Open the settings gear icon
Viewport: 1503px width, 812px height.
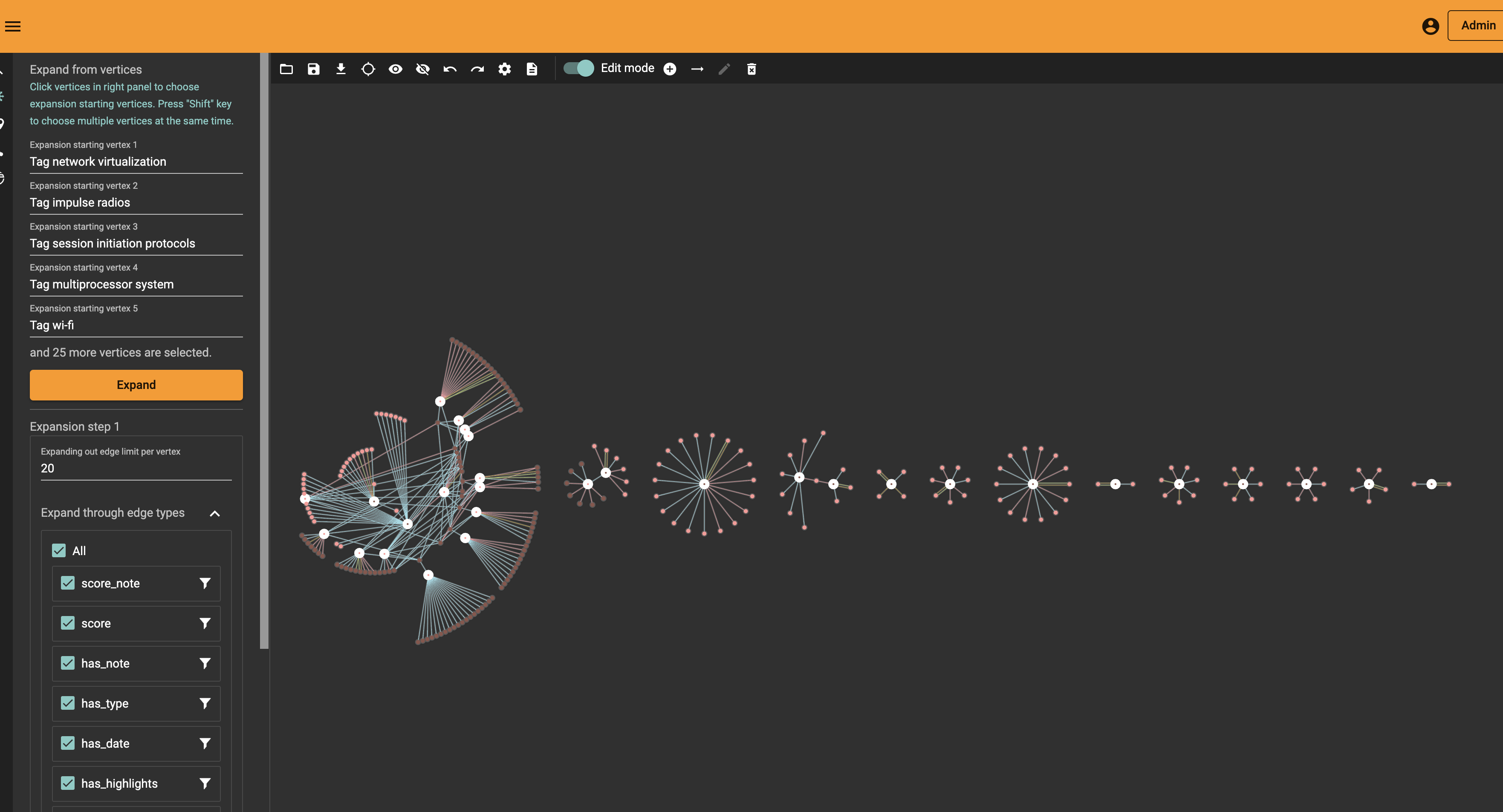click(505, 69)
